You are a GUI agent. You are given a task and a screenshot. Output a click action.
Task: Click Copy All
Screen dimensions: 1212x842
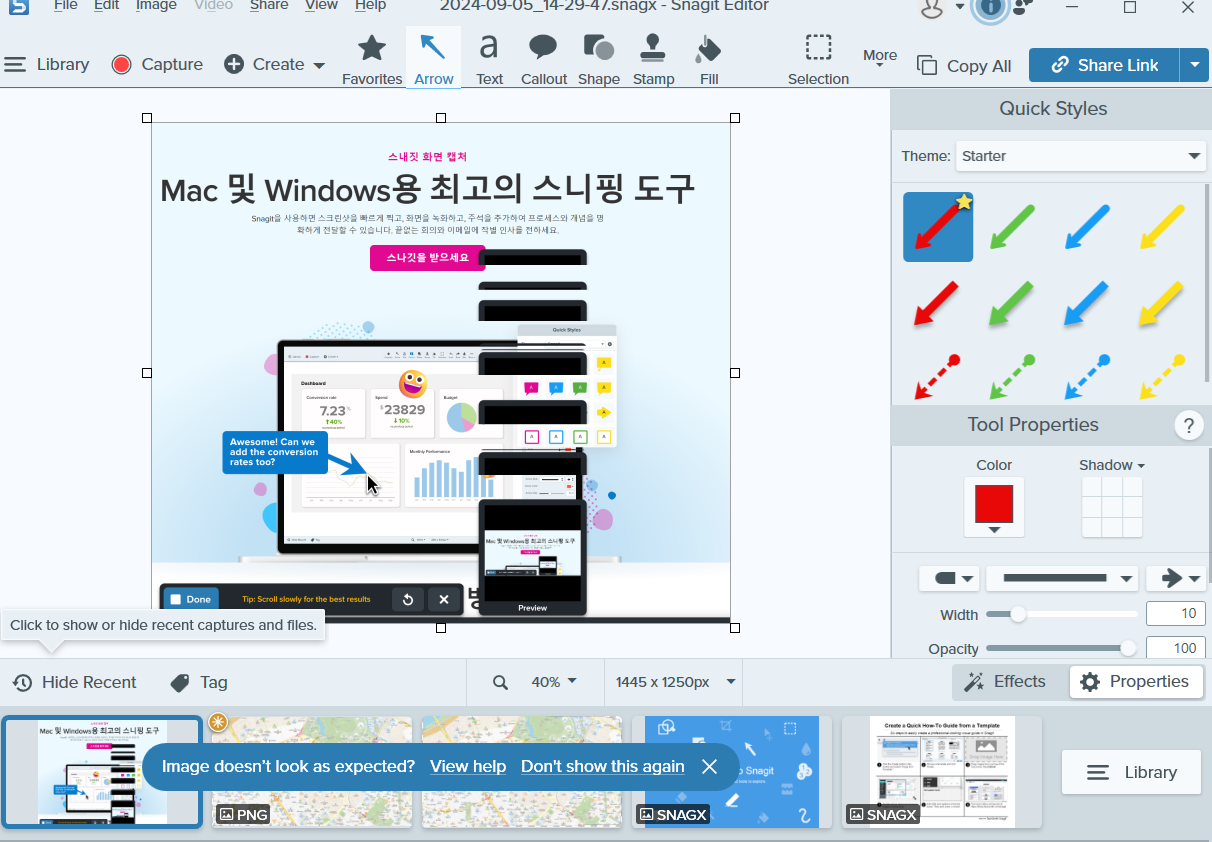pos(965,66)
